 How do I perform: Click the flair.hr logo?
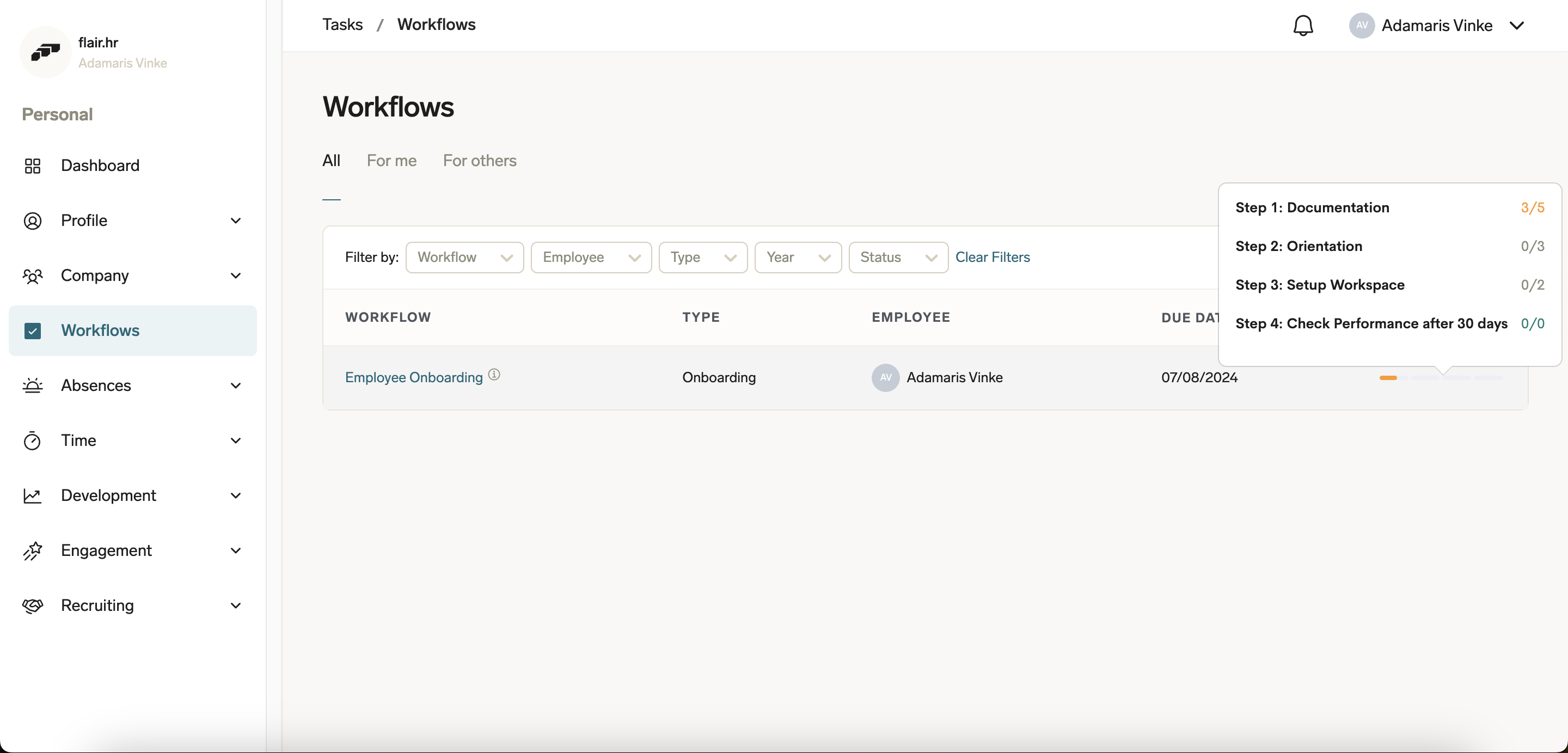(46, 52)
